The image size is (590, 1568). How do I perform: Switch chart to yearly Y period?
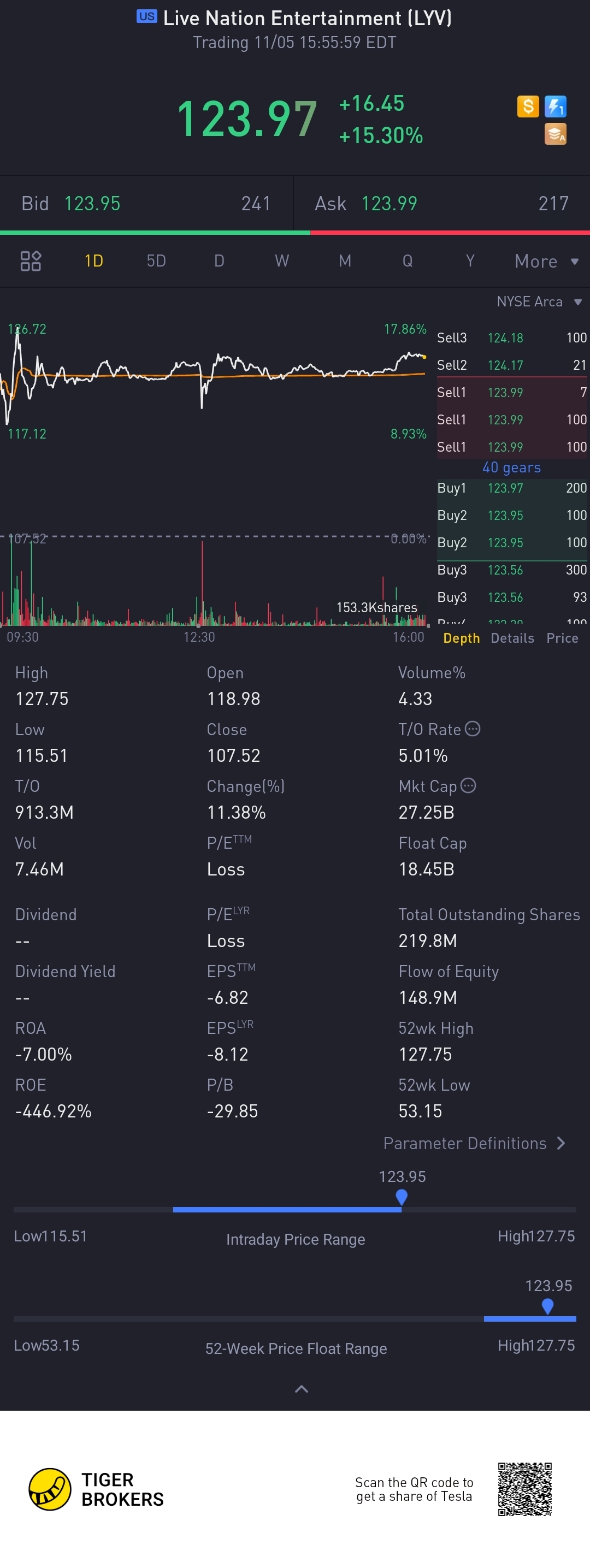(470, 261)
